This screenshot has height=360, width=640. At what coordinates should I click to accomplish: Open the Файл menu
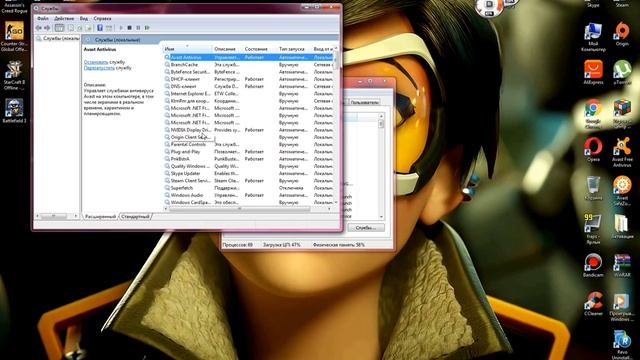tap(43, 18)
